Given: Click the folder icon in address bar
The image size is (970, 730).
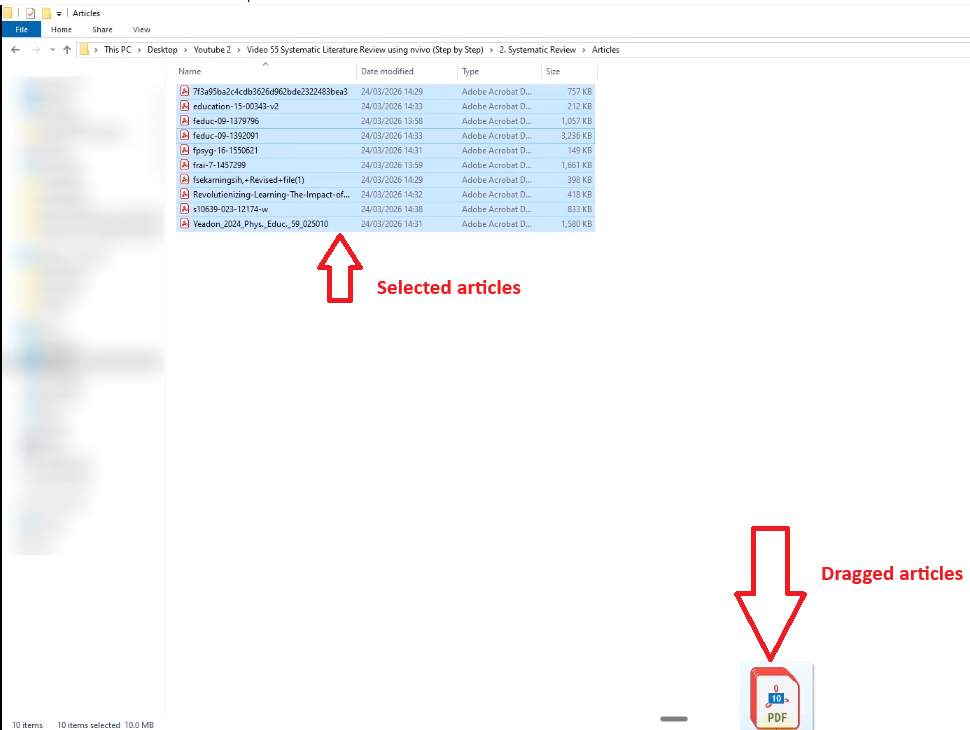Looking at the screenshot, I should [x=85, y=49].
